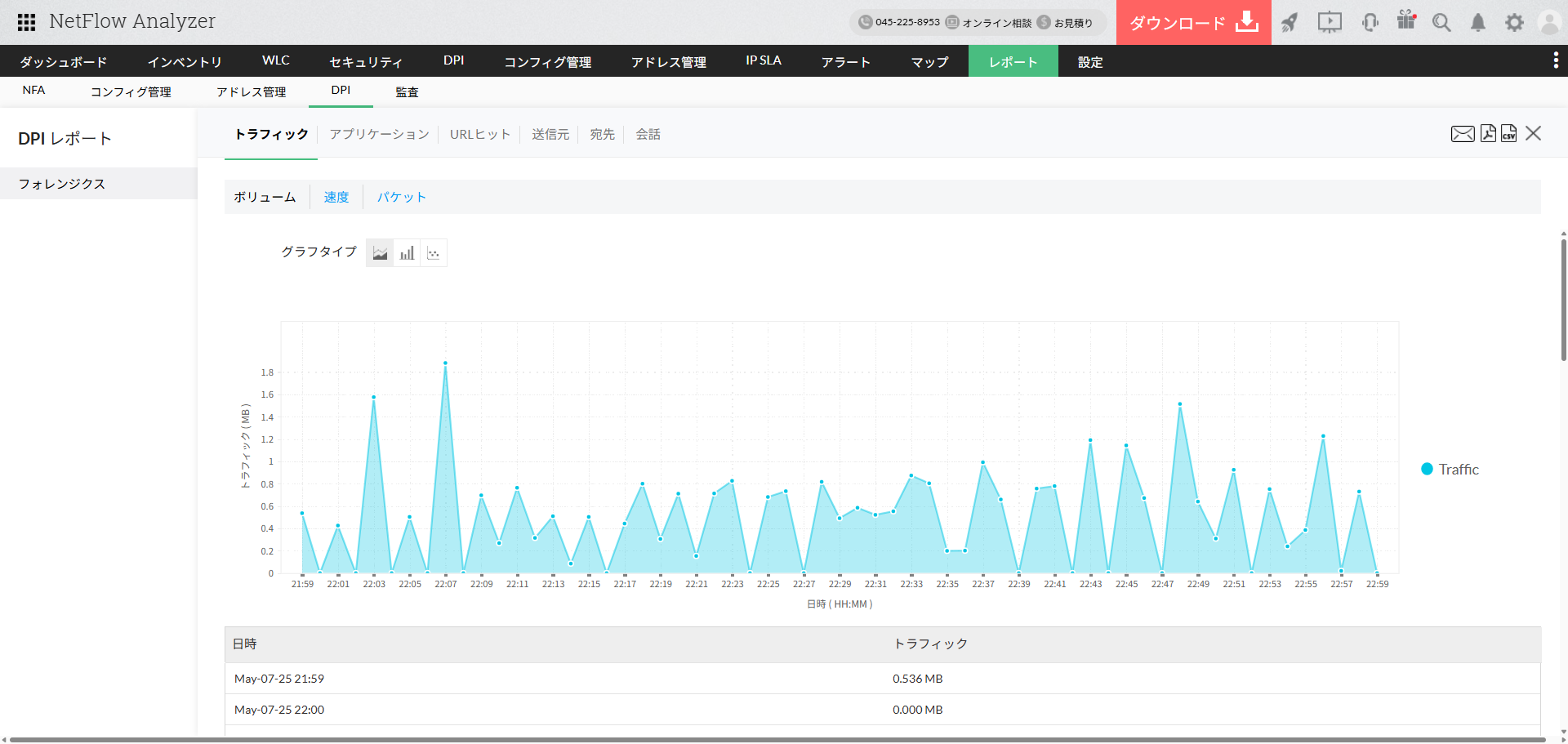The image size is (1568, 744).
Task: Switch graph type to bar chart
Action: click(x=407, y=253)
